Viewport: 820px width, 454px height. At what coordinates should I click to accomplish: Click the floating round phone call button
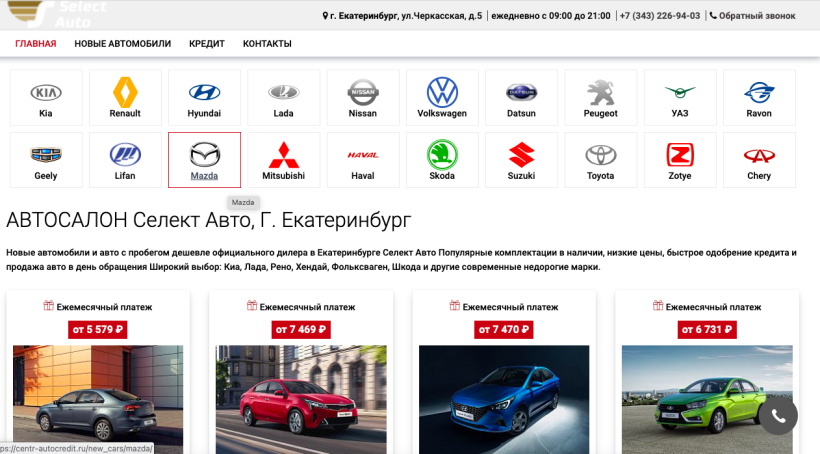click(x=778, y=416)
